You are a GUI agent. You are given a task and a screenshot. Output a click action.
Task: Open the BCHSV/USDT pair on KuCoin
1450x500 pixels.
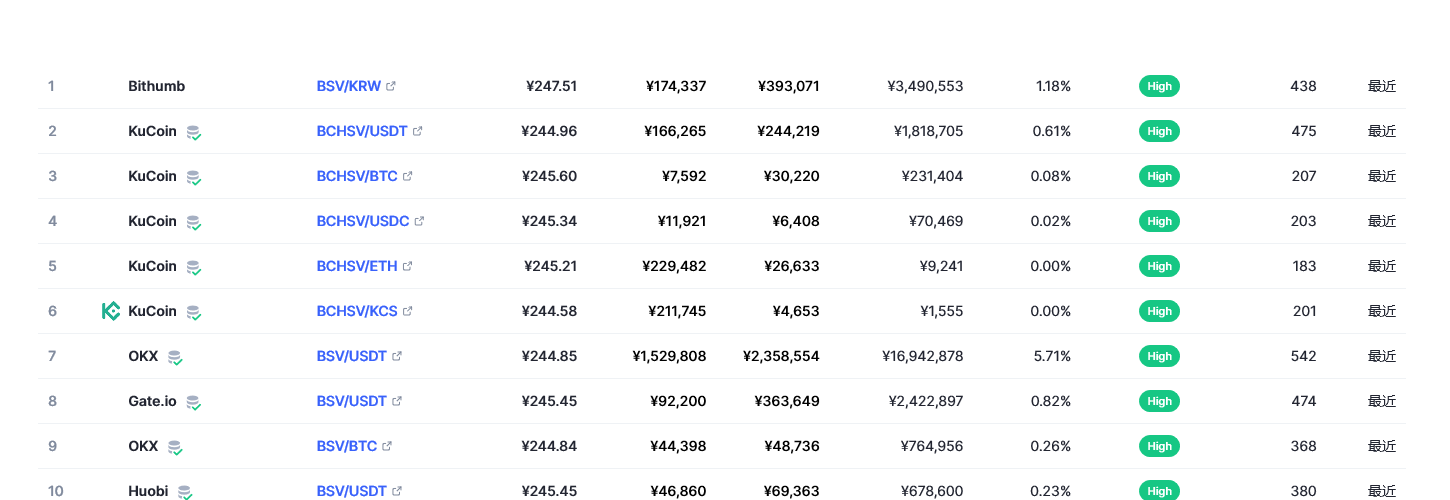[362, 131]
